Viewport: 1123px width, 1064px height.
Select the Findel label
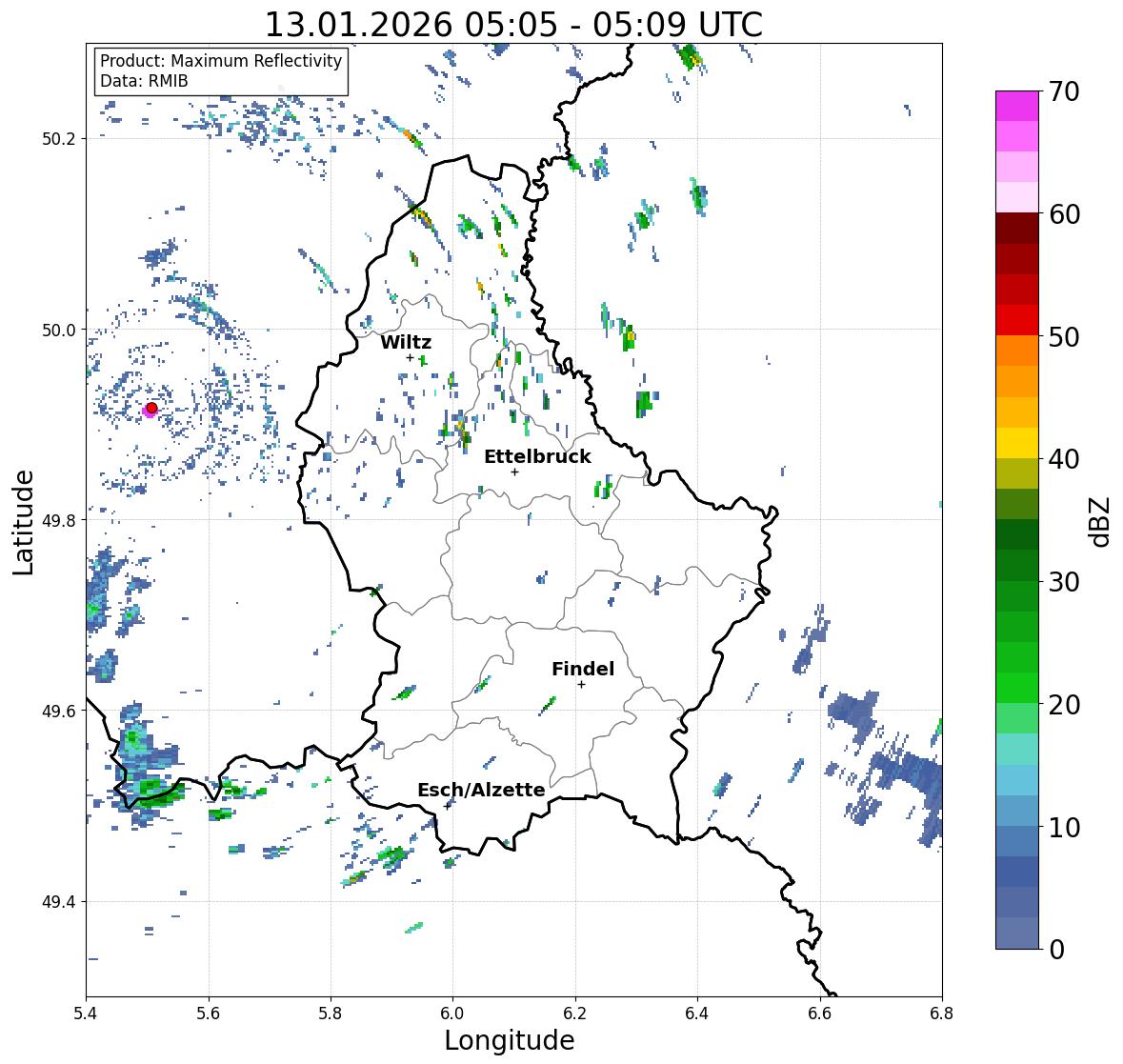(x=583, y=669)
